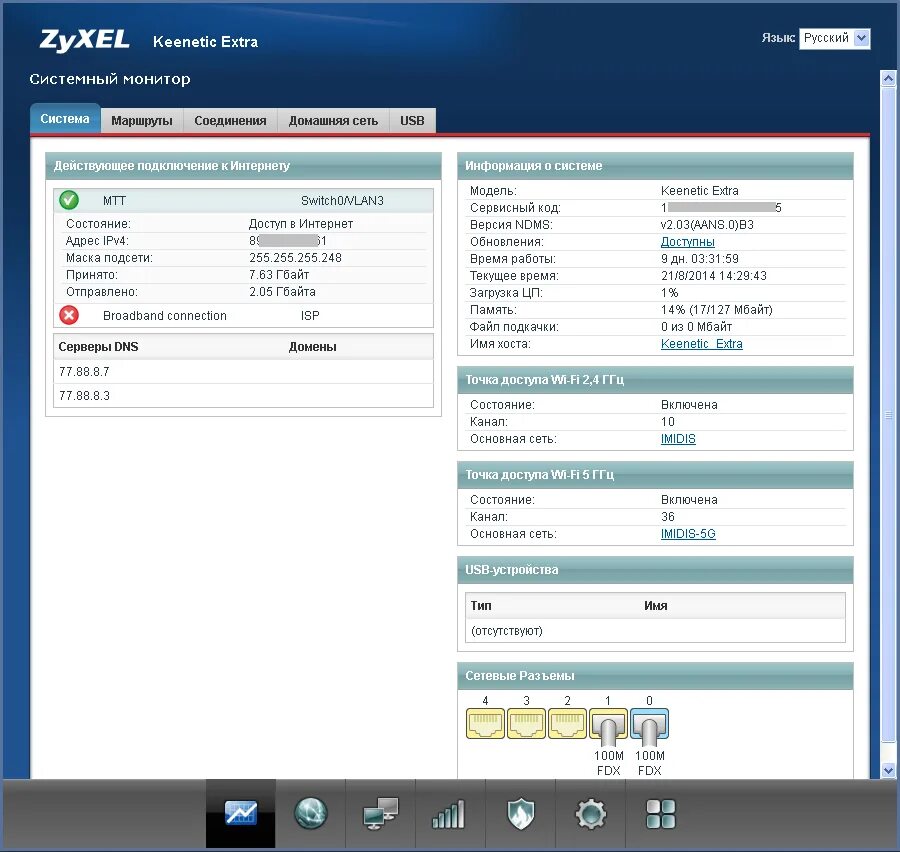The image size is (900, 852).
Task: Open the System settings gear icon
Action: 591,814
